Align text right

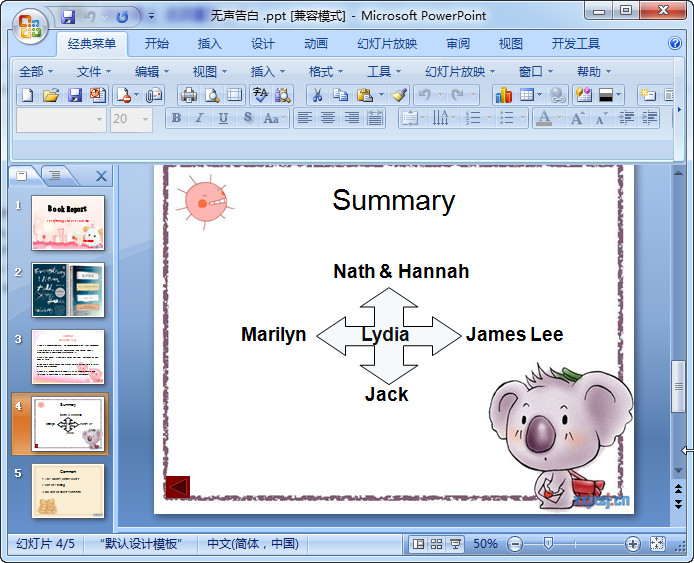point(352,118)
